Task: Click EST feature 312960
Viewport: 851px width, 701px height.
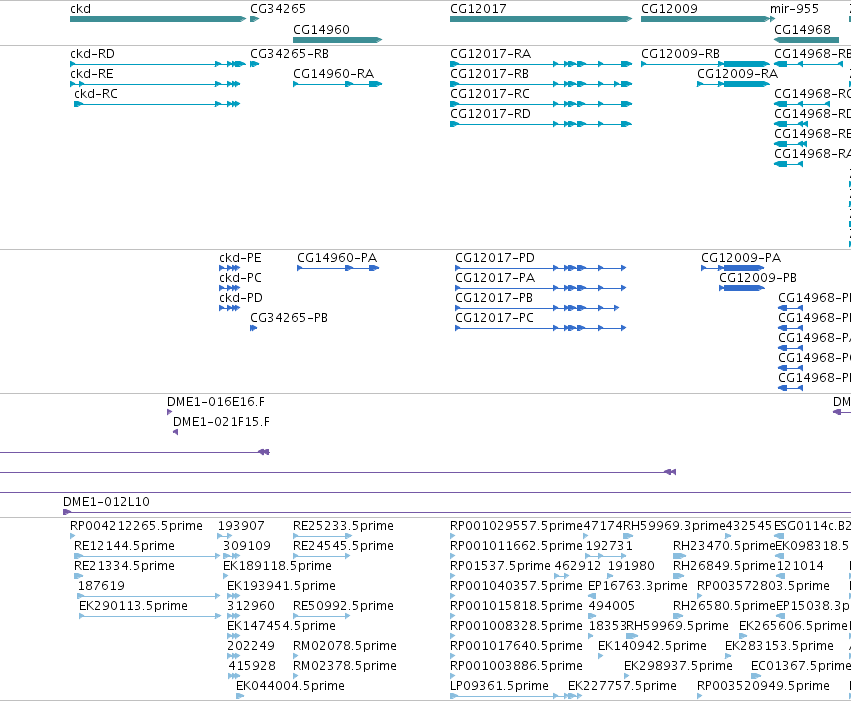Action: click(251, 606)
